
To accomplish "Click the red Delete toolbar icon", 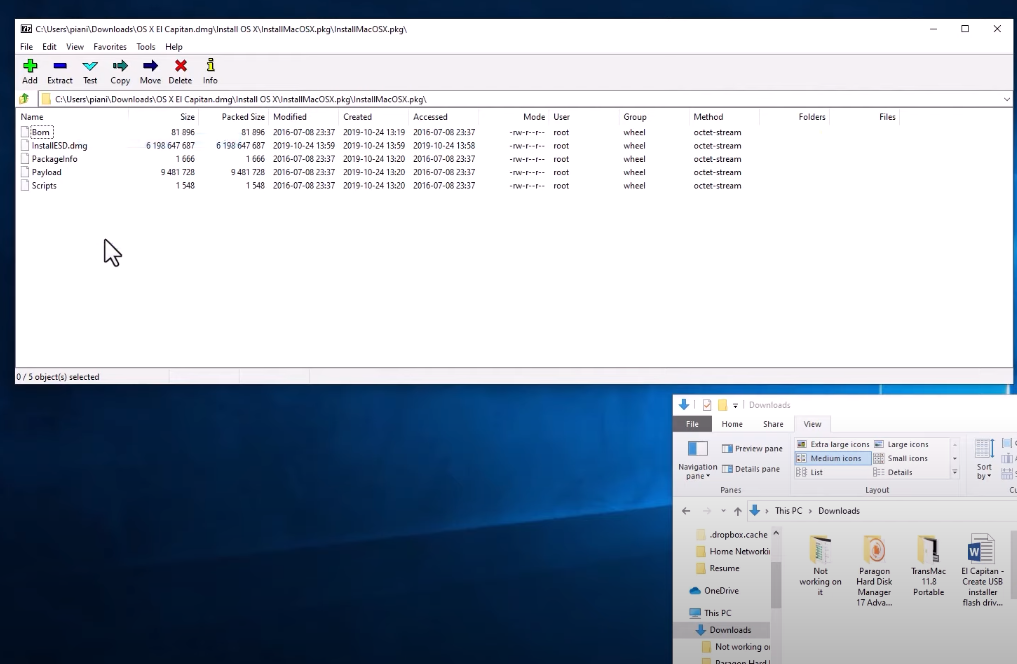I will click(x=180, y=71).
